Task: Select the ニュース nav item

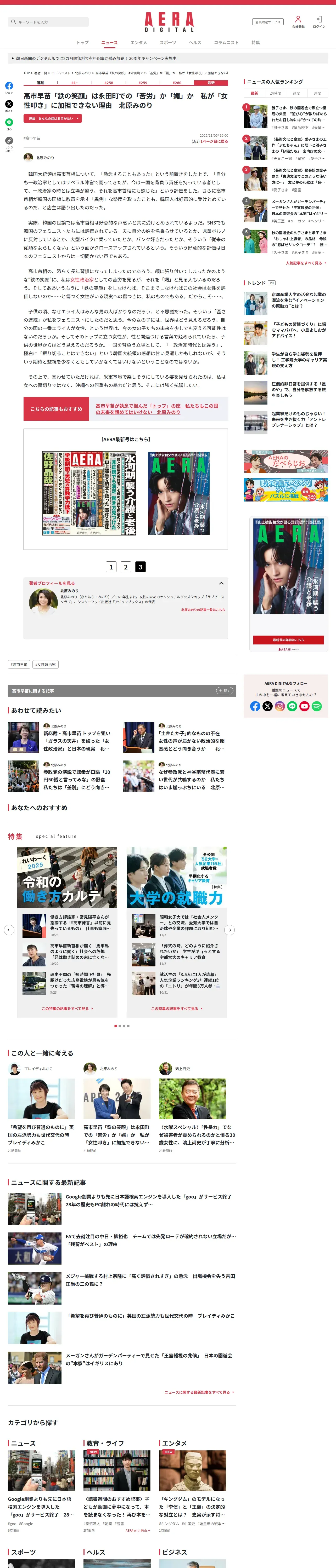Action: [x=109, y=43]
